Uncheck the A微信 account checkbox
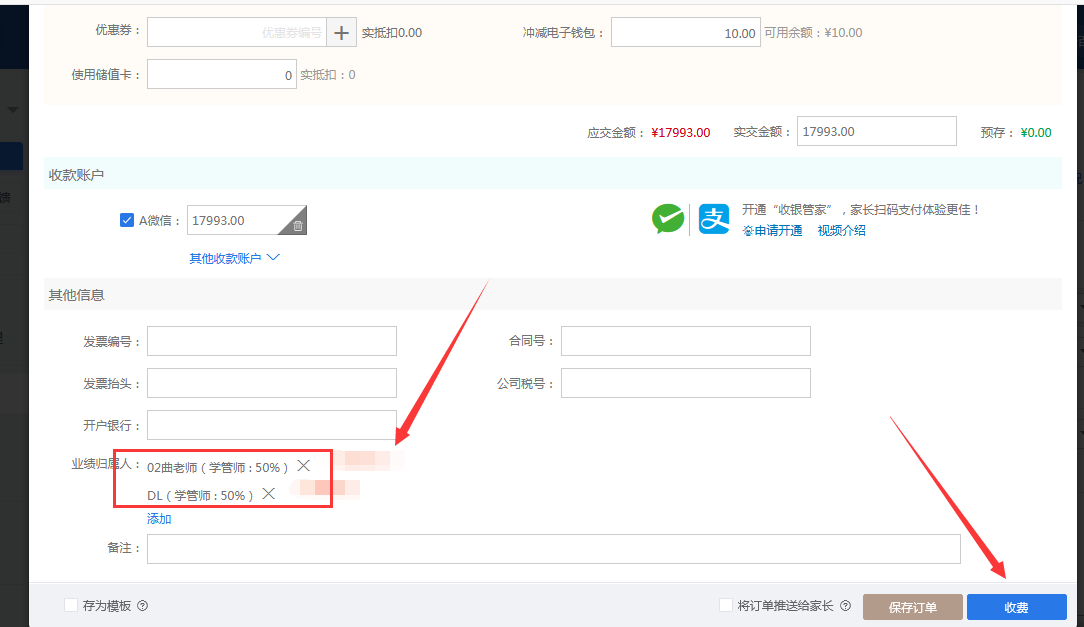Image resolution: width=1084 pixels, height=627 pixels. [127, 220]
